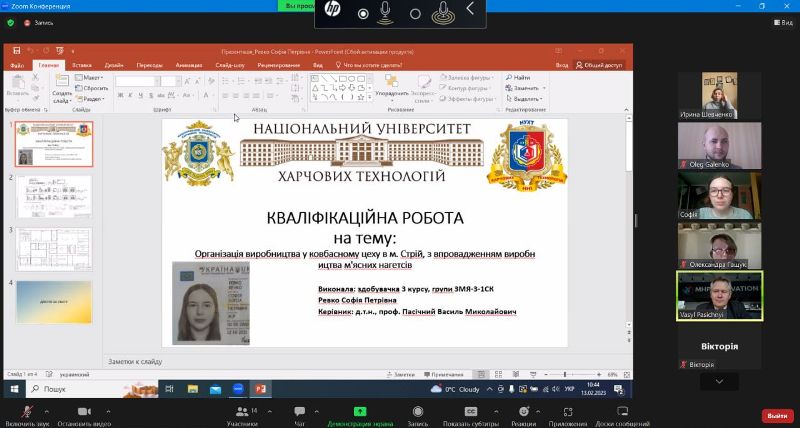Open the slide Layout dropdown
This screenshot has height=428, width=800.
tap(89, 78)
